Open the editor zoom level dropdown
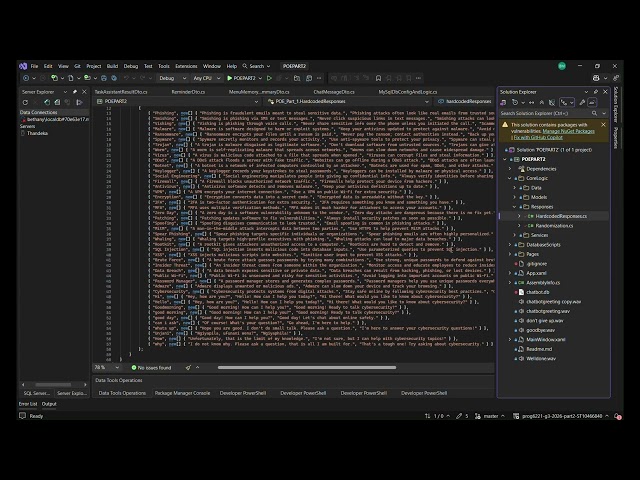640x480 pixels. pos(107,368)
